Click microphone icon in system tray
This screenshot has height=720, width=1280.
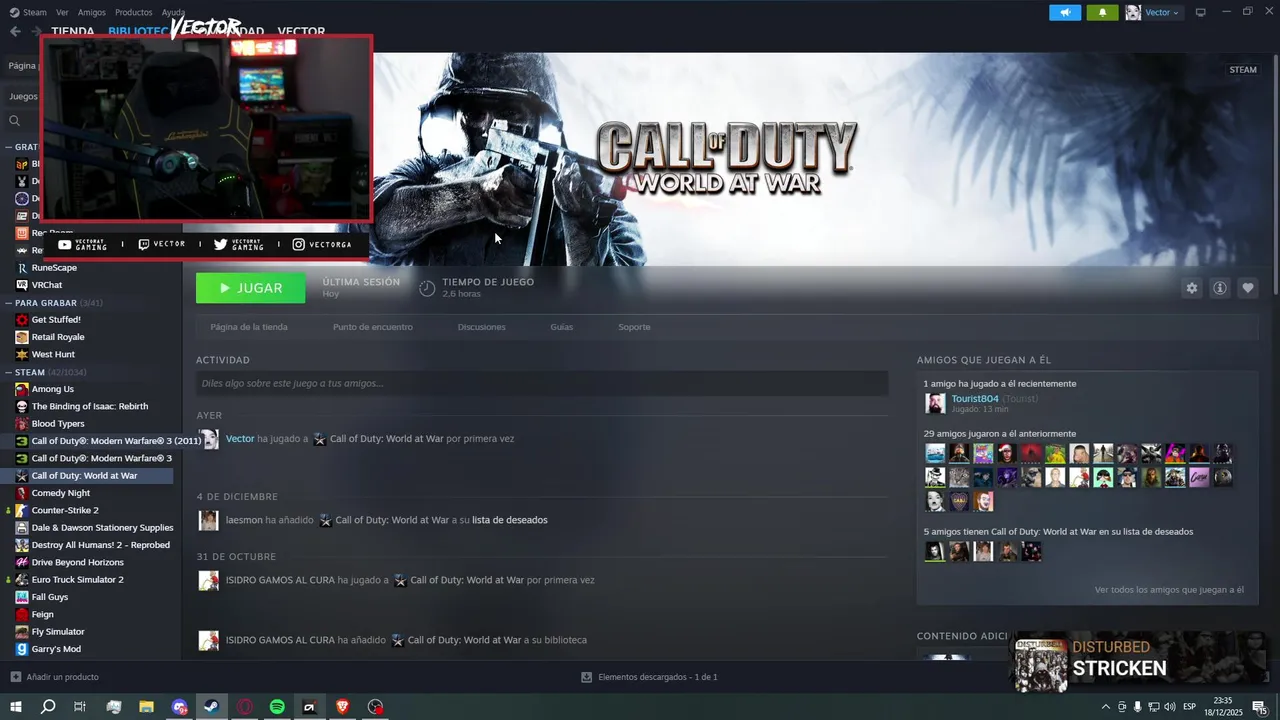click(x=1137, y=707)
